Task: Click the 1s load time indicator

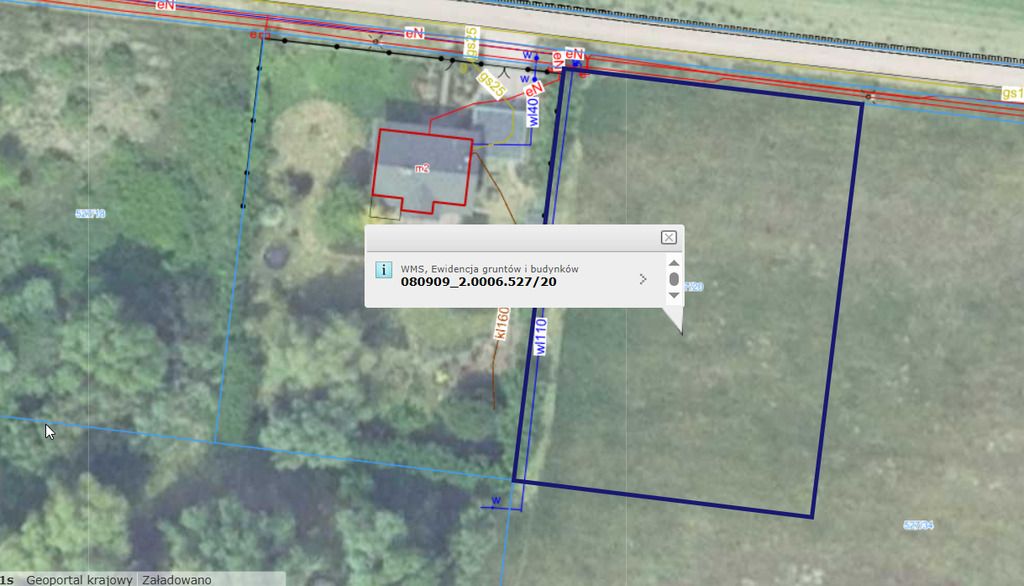Action: [x=7, y=579]
